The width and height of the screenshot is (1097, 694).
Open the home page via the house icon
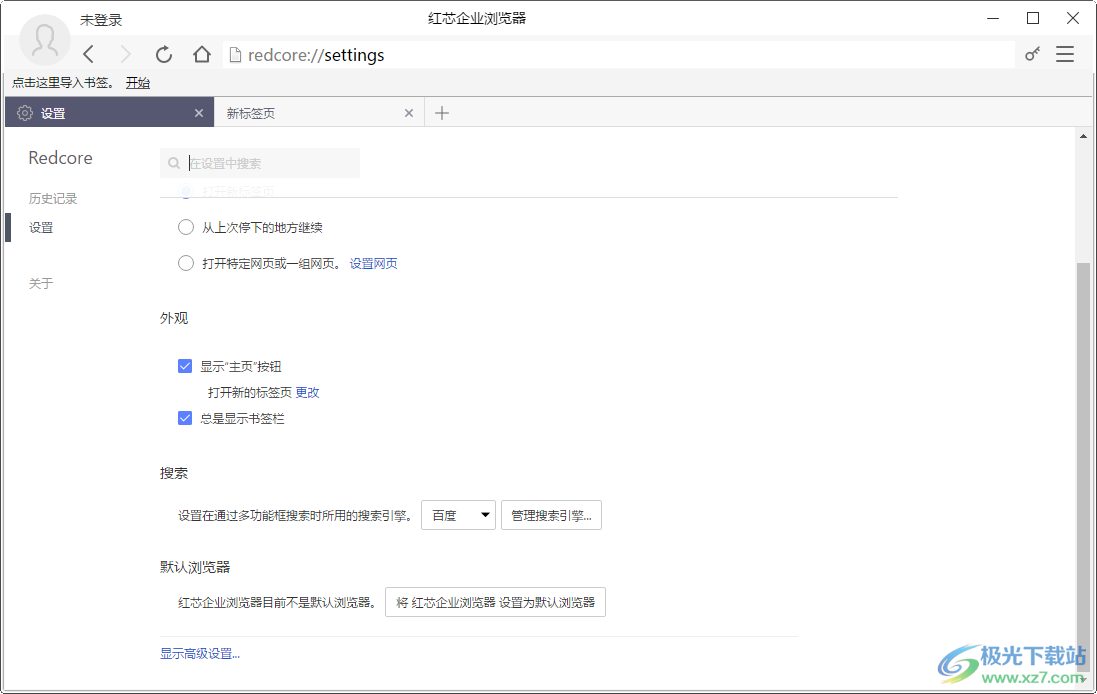tap(201, 55)
